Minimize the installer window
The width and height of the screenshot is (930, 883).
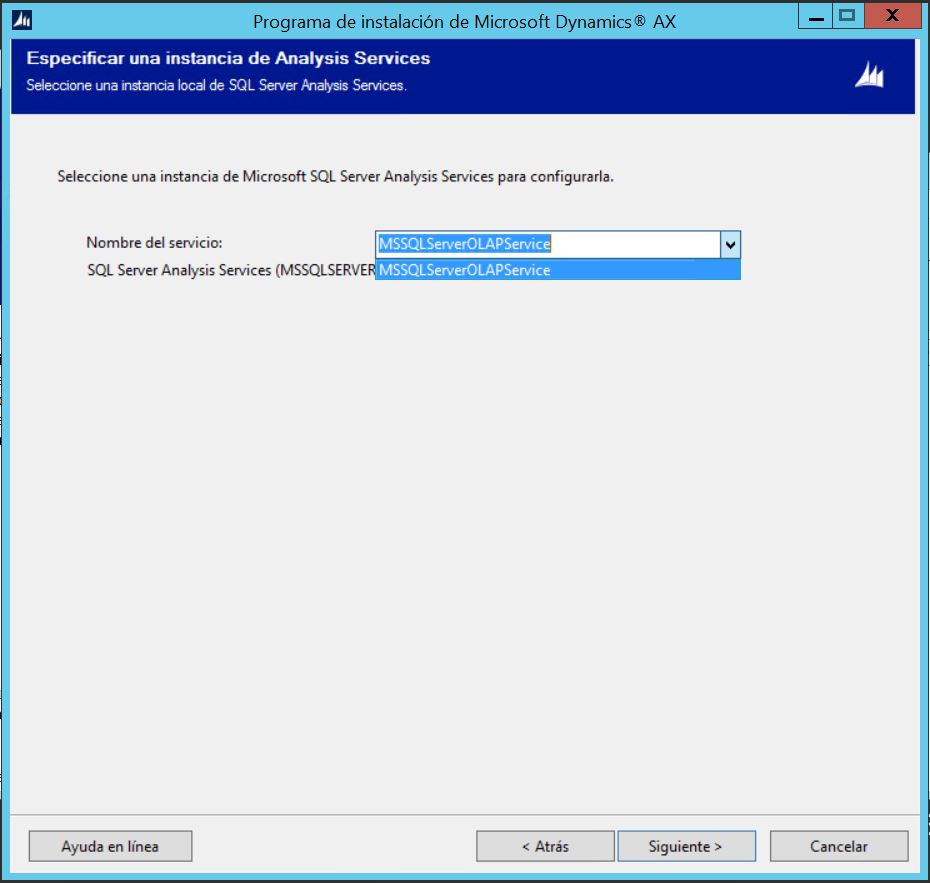(816, 16)
